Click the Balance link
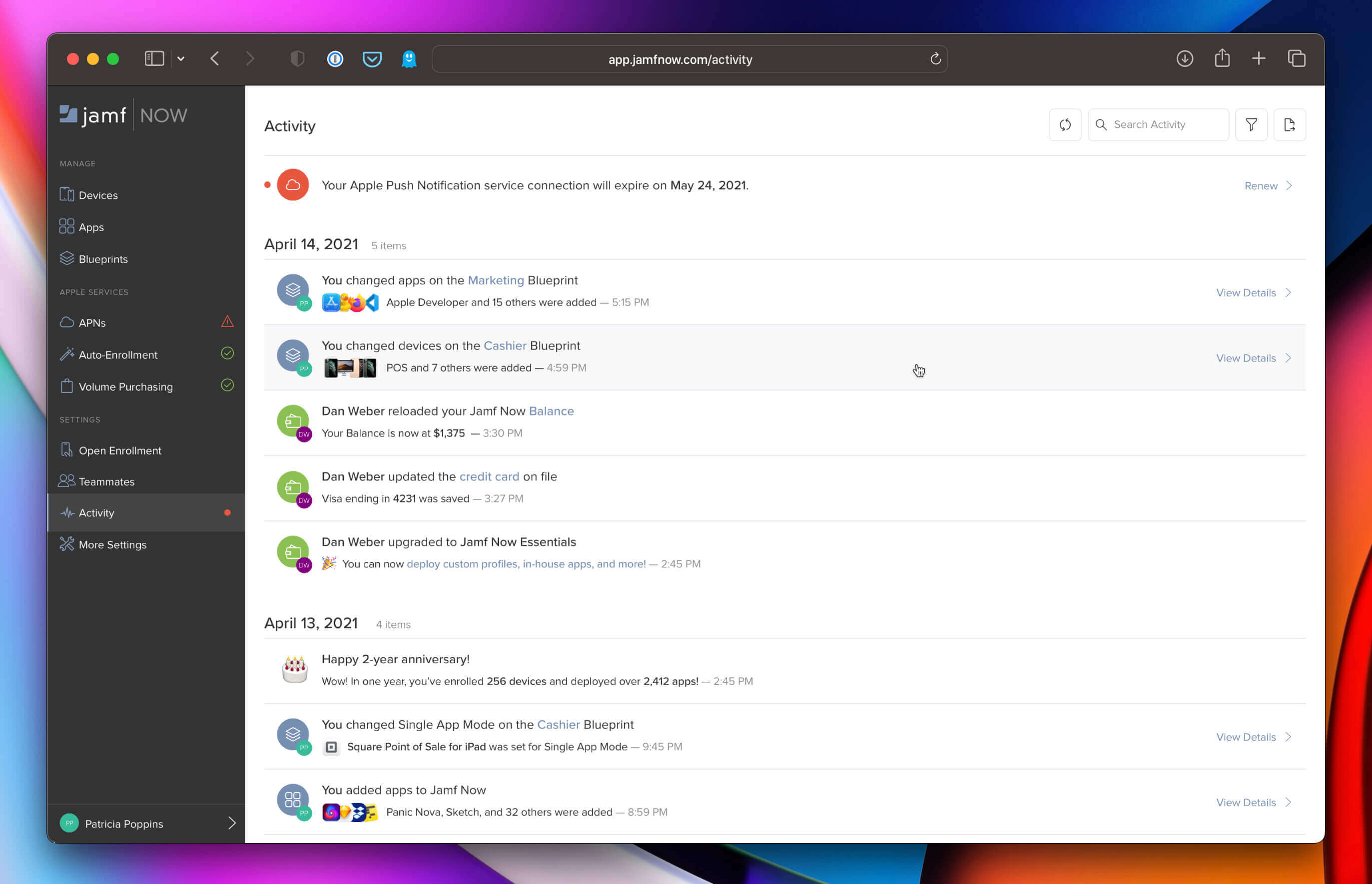This screenshot has height=884, width=1372. (x=551, y=411)
